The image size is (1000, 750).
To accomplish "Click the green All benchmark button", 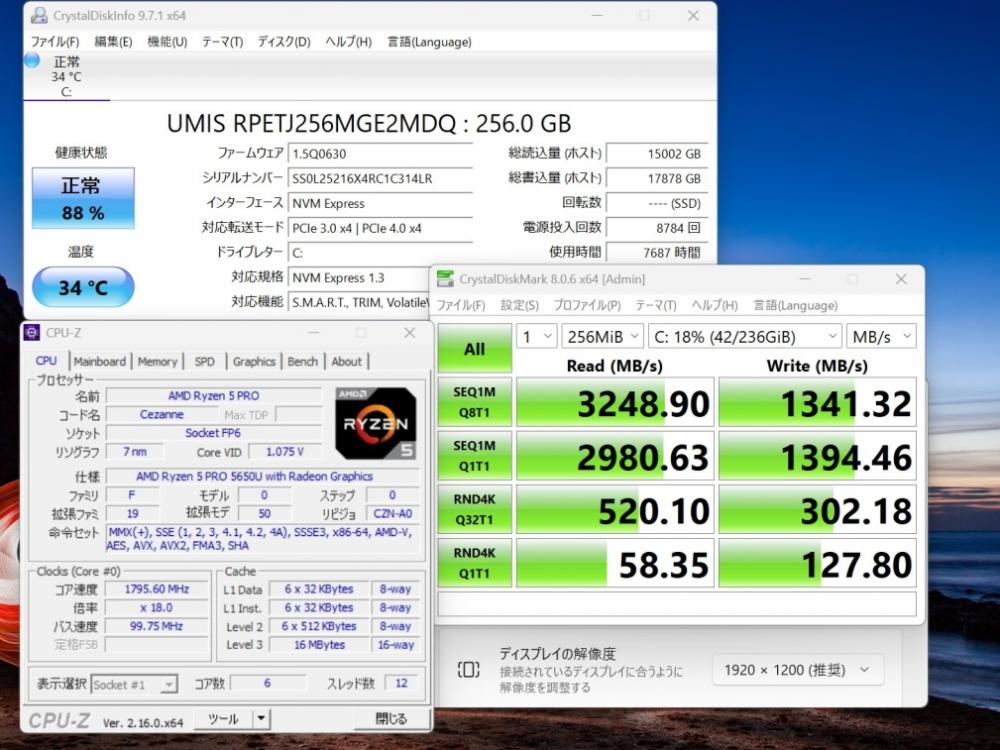I will point(474,349).
